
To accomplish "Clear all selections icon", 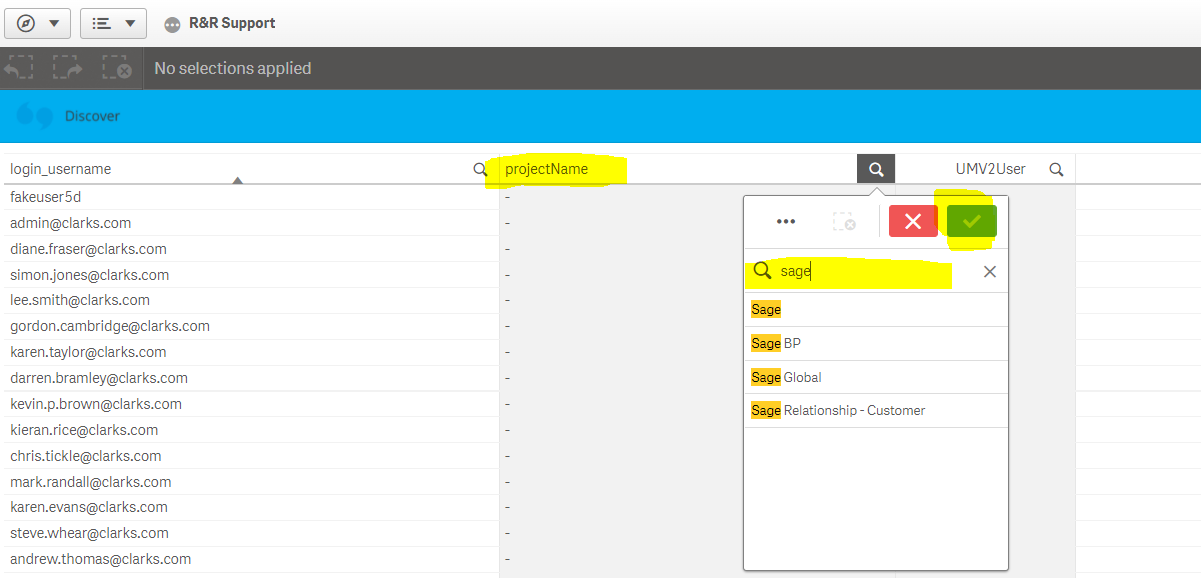I will tap(118, 68).
